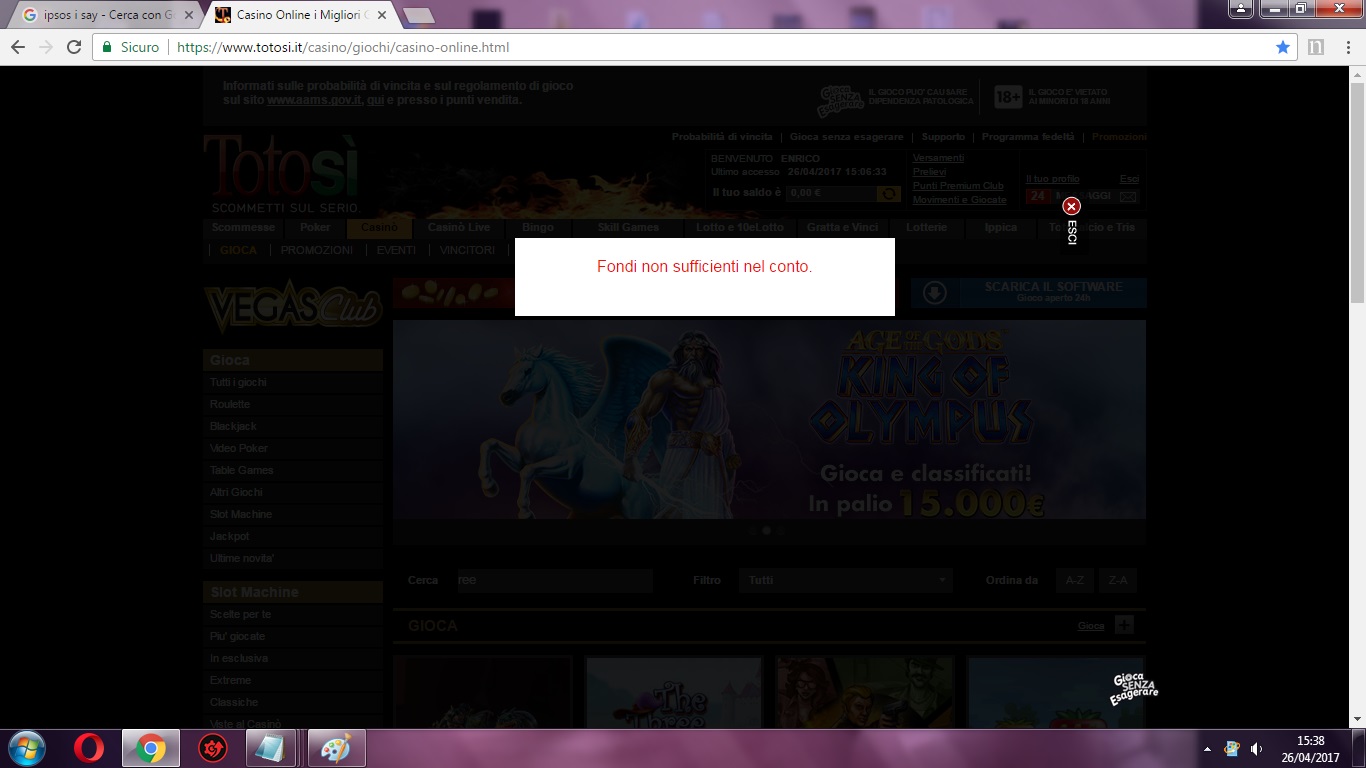Open the Scommesse section tab
The width and height of the screenshot is (1366, 768).
click(x=243, y=227)
